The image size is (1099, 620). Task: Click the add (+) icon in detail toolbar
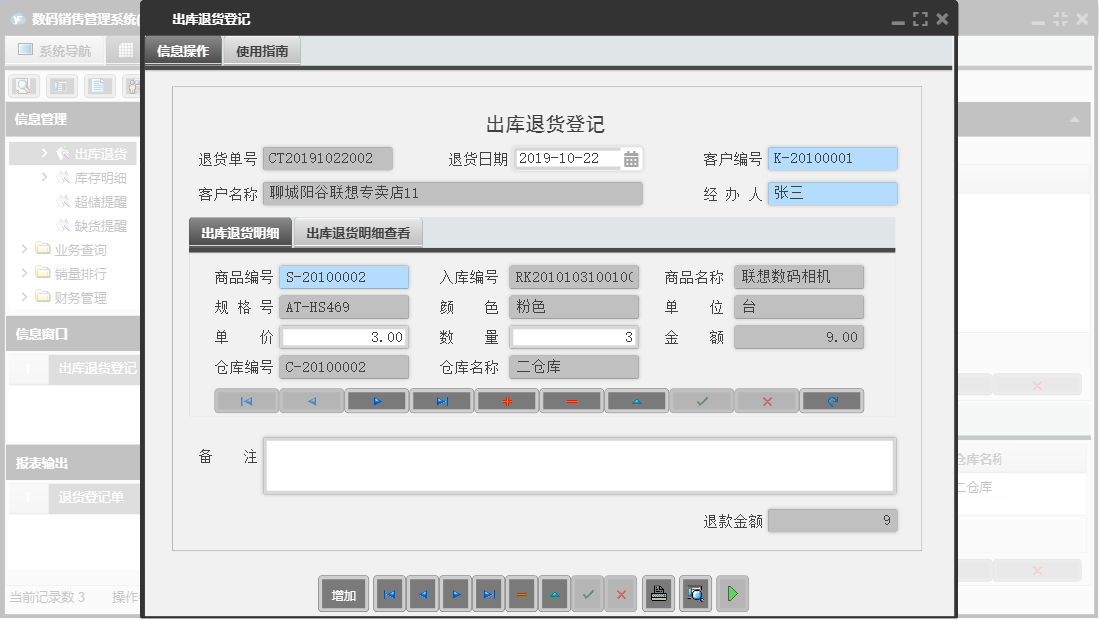point(506,400)
